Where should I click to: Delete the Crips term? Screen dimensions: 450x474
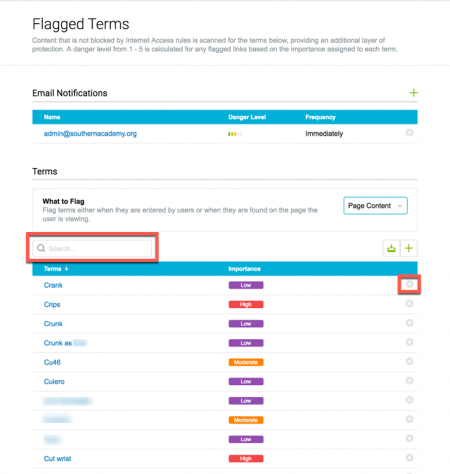(x=409, y=304)
